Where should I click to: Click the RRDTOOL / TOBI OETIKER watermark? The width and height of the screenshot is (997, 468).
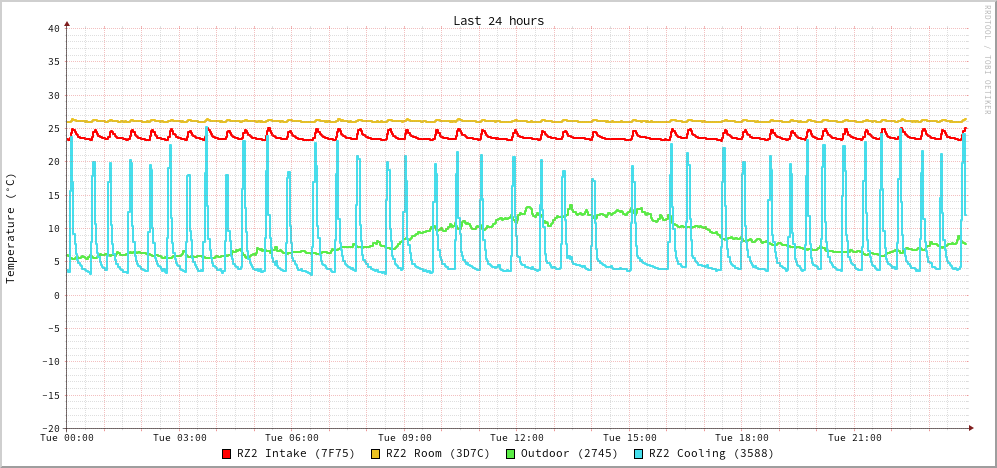point(986,59)
